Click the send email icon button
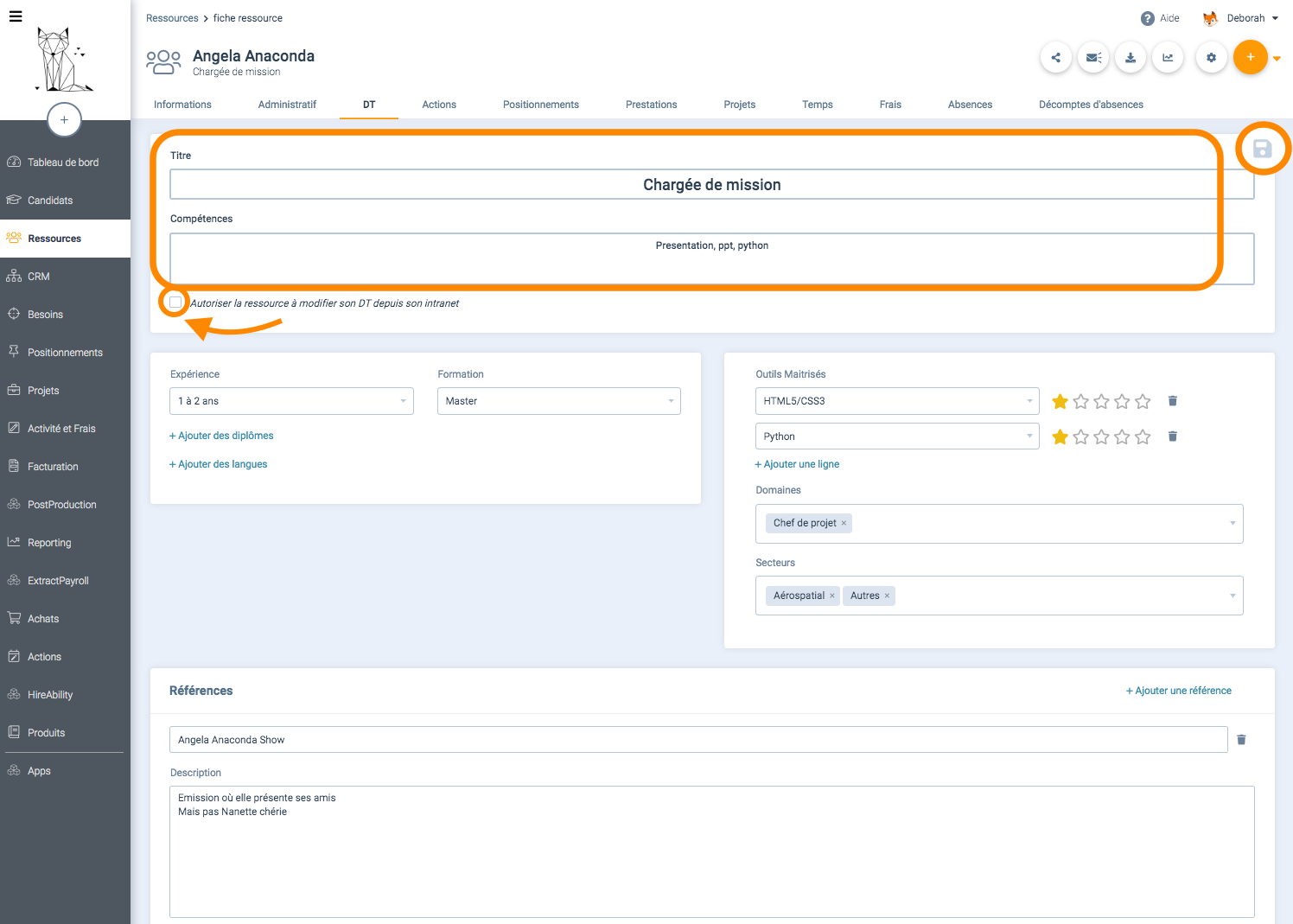The width and height of the screenshot is (1293, 924). click(x=1093, y=58)
